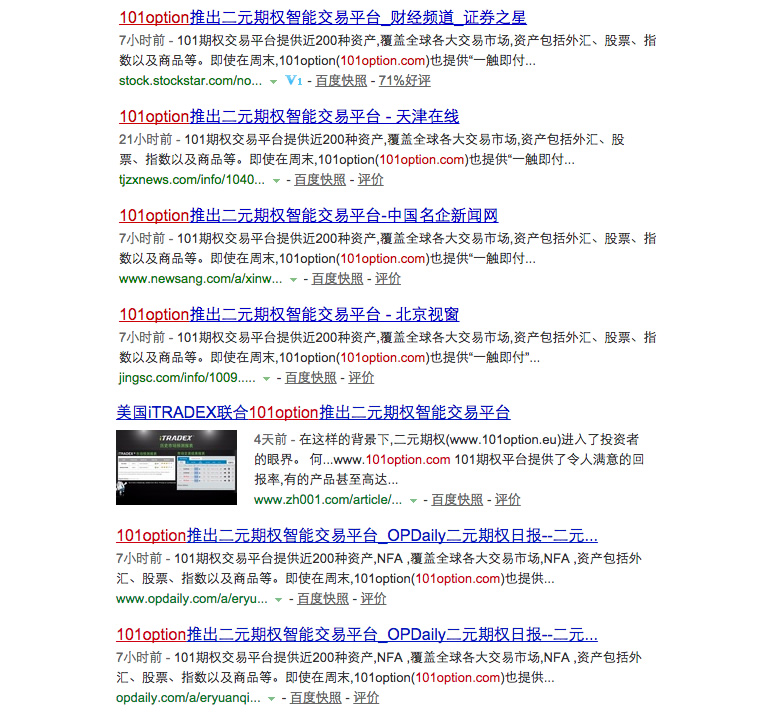Expand arrow next to tjzxnews.com URL

pos(276,181)
